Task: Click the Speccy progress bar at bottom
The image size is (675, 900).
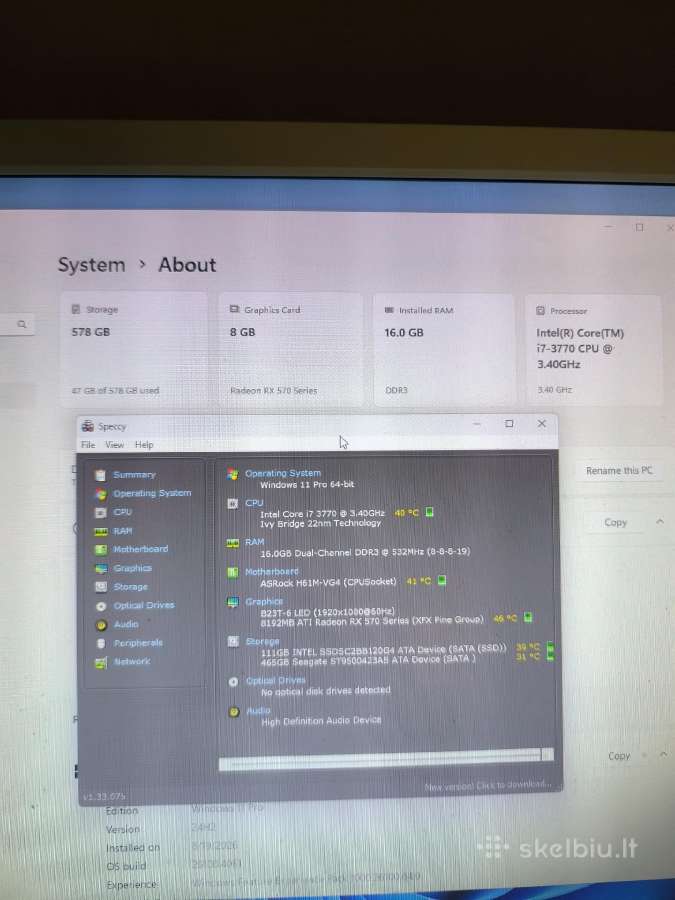Action: (x=386, y=757)
